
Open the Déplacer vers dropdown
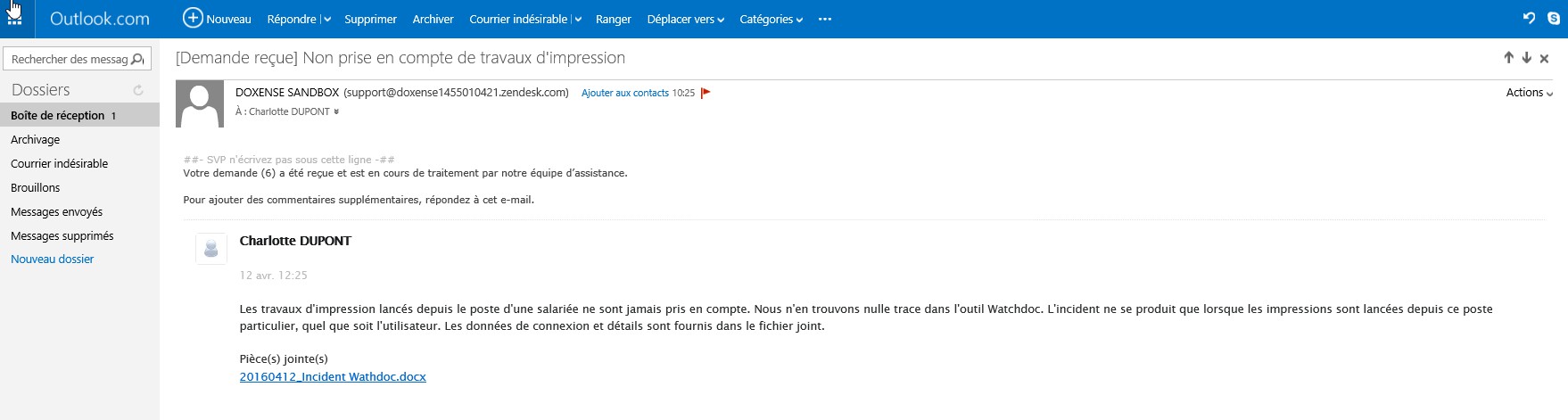[685, 20]
